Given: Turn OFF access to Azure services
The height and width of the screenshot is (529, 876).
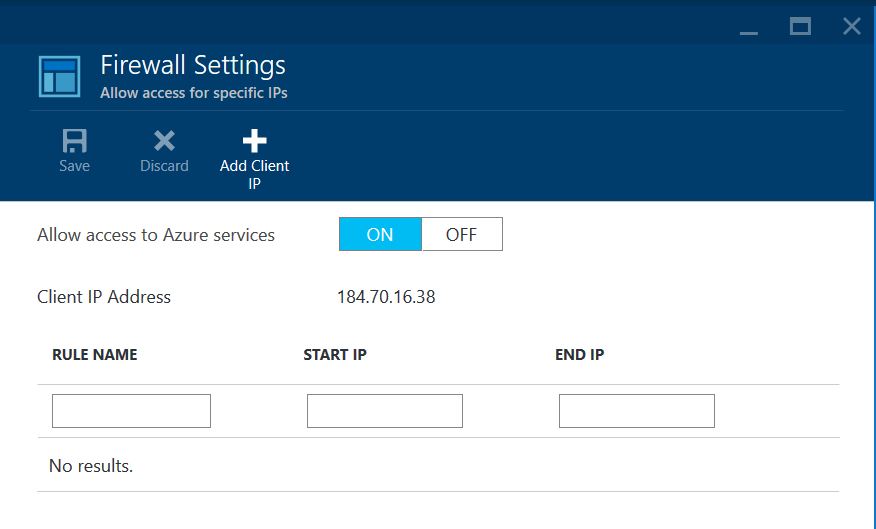Looking at the screenshot, I should 461,234.
